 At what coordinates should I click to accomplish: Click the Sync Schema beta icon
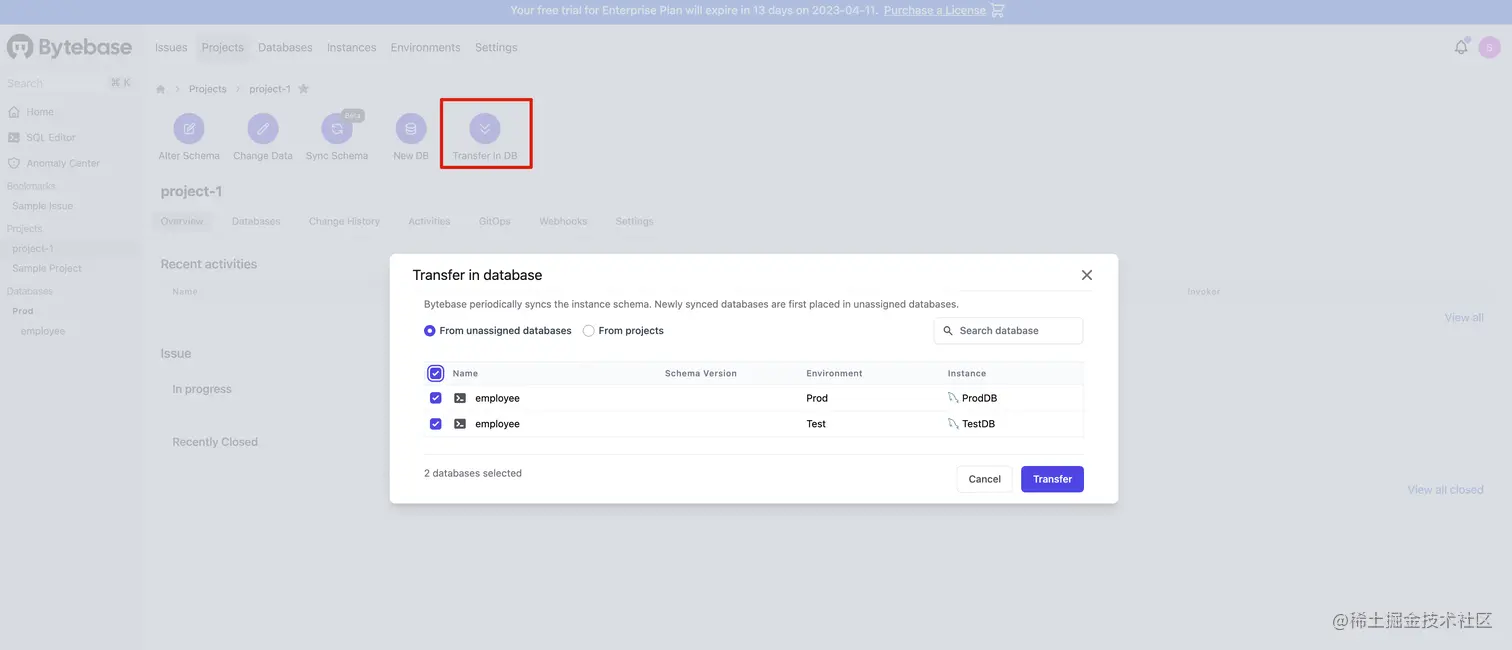click(337, 129)
